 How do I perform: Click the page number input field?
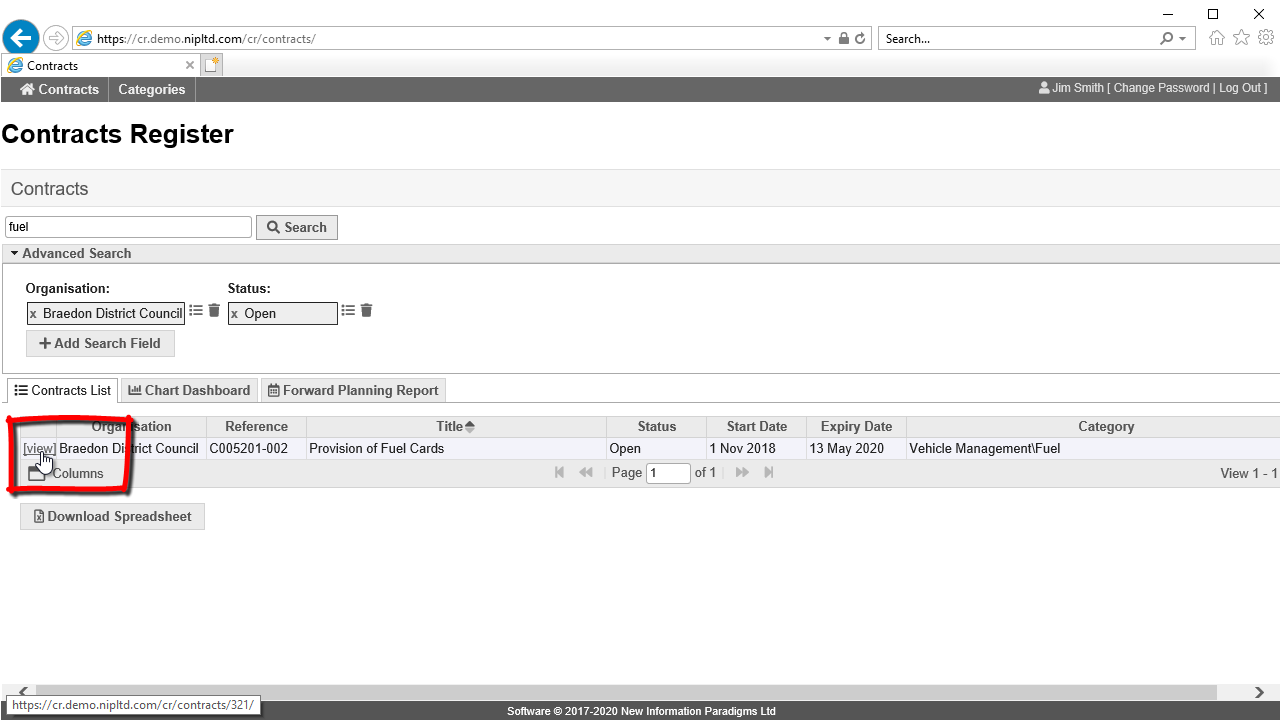[668, 473]
